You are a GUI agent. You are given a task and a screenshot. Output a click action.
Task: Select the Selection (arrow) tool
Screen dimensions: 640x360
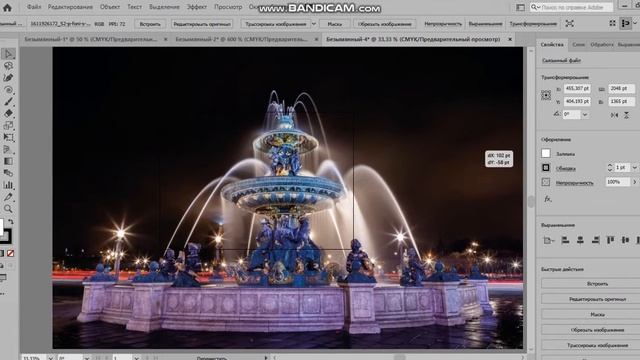[x=8, y=54]
